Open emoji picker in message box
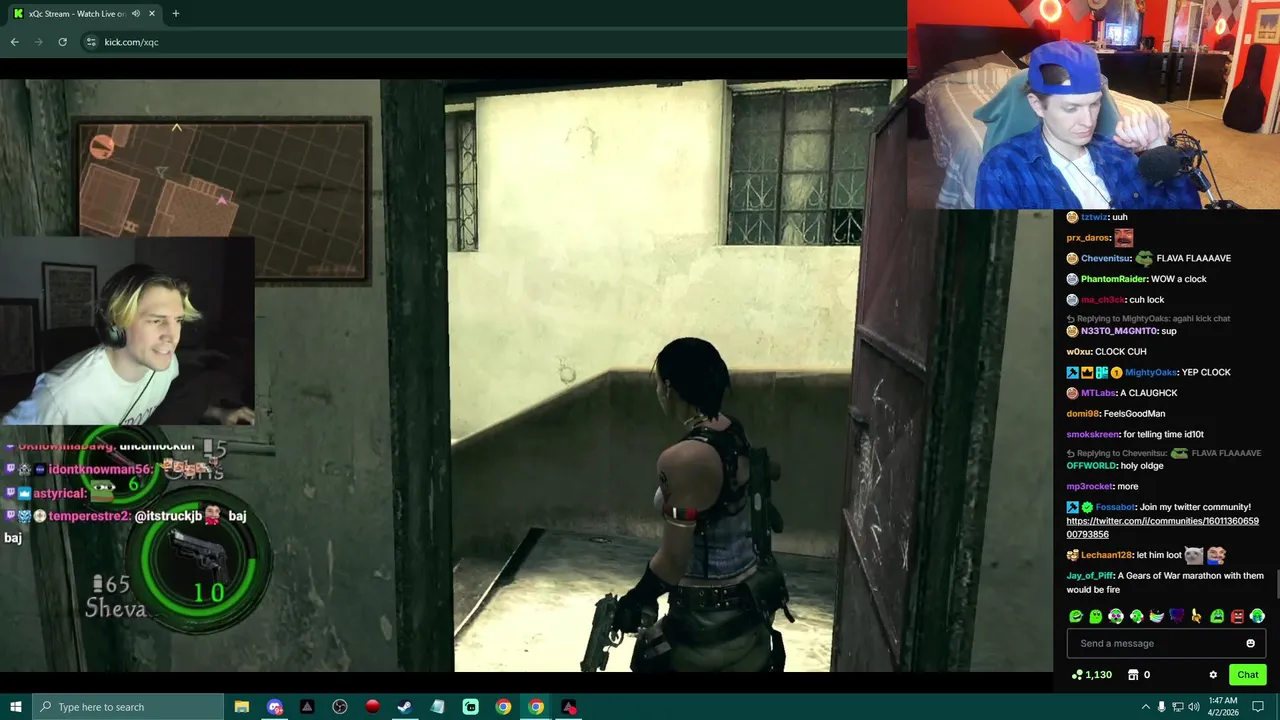Viewport: 1280px width, 720px height. (1250, 644)
